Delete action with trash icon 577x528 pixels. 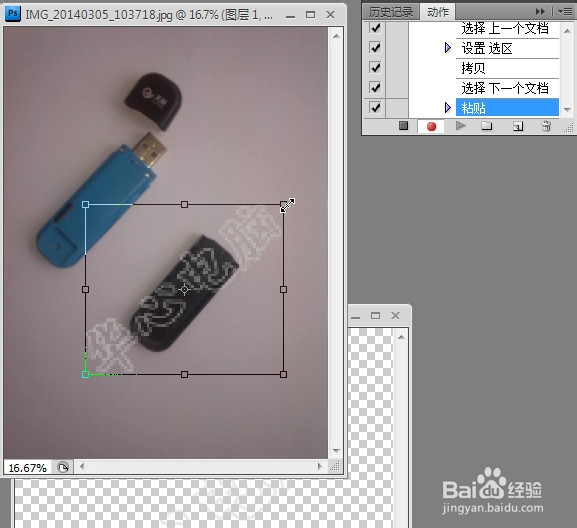coord(546,126)
